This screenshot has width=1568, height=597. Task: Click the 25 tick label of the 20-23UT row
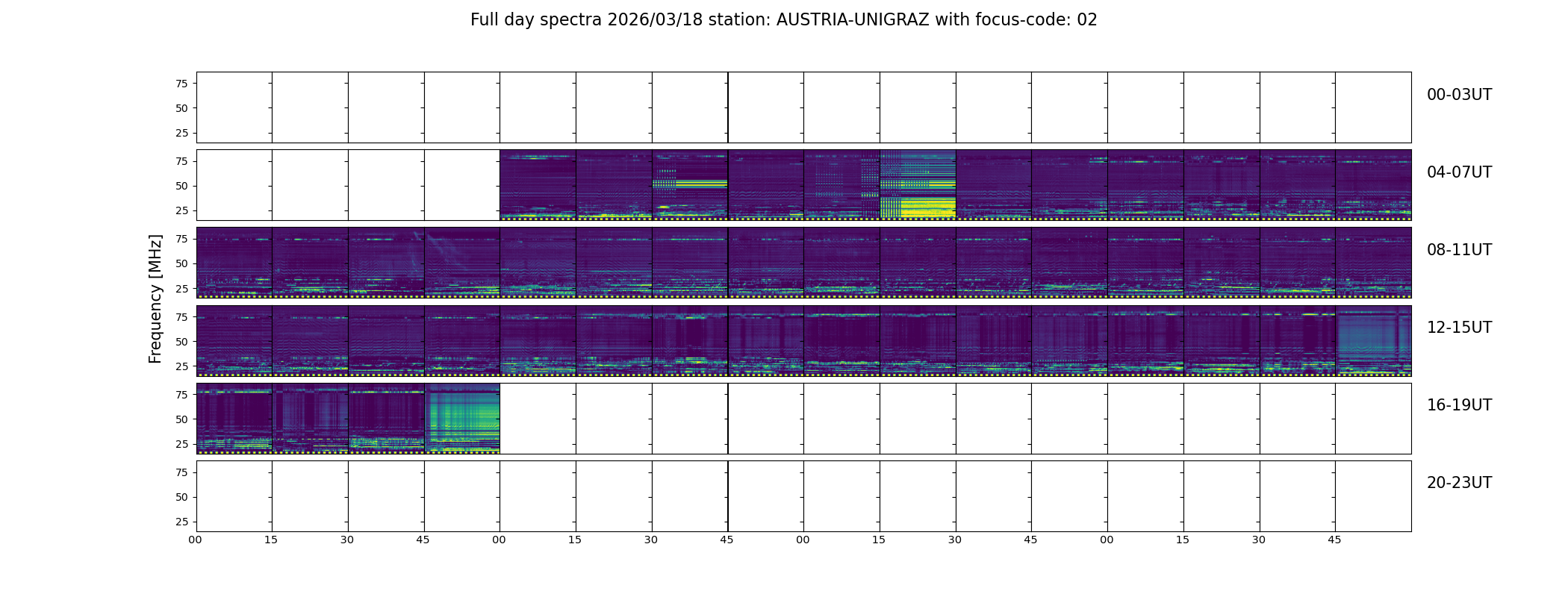point(181,522)
